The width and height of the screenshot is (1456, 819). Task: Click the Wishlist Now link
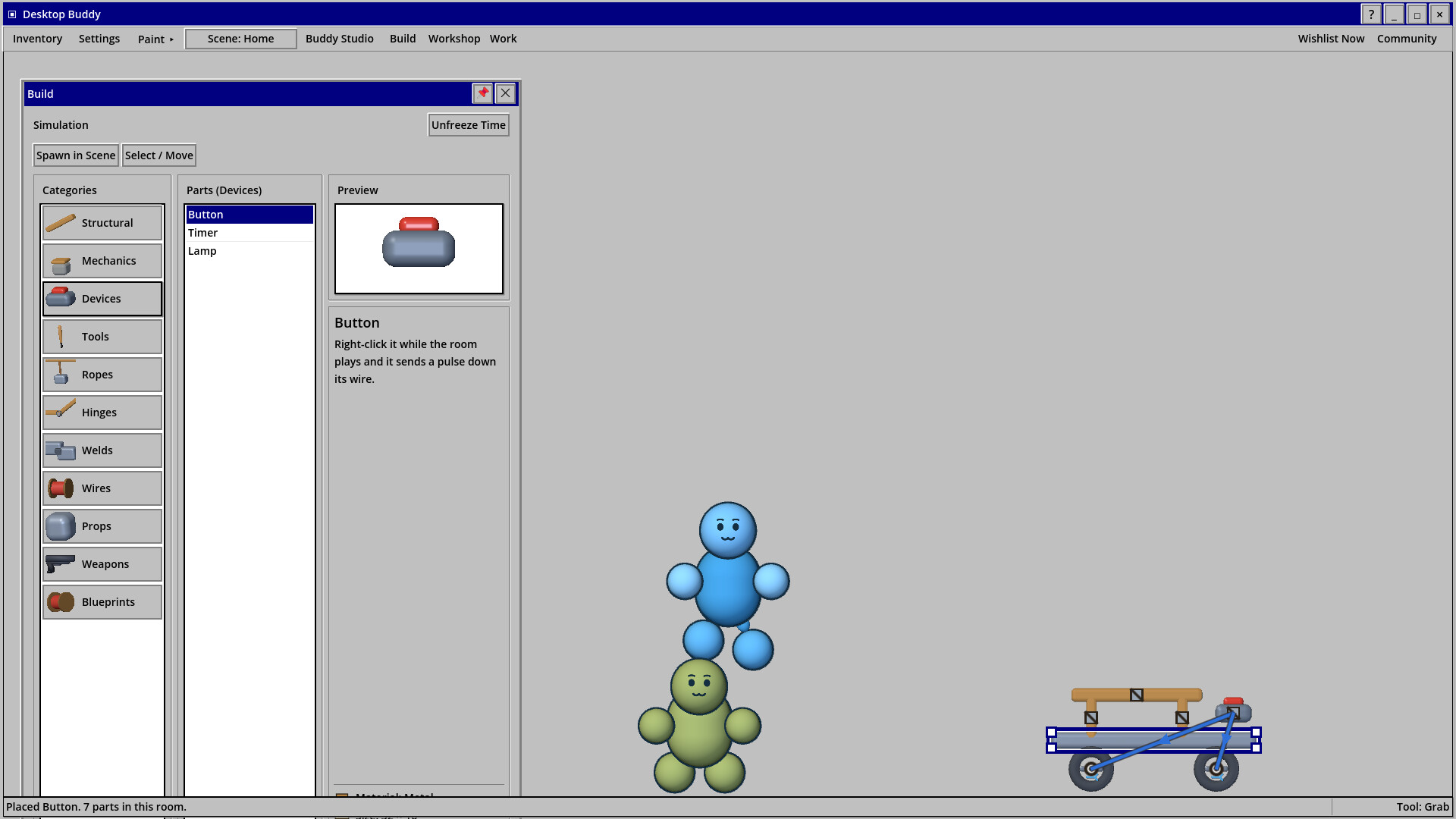click(1331, 39)
